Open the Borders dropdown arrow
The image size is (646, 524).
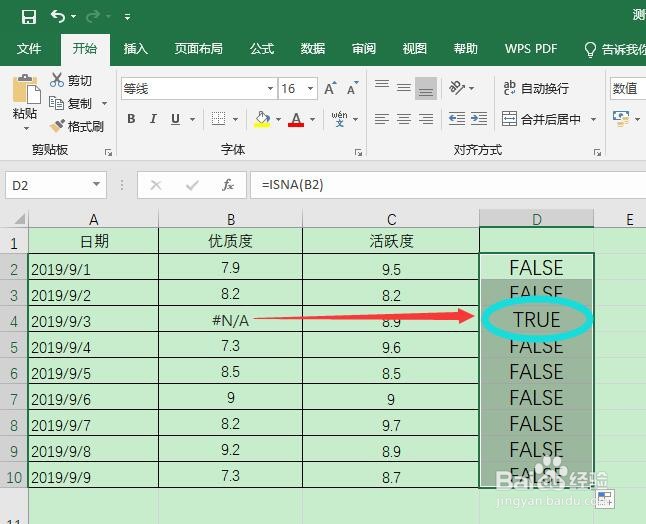pos(235,119)
